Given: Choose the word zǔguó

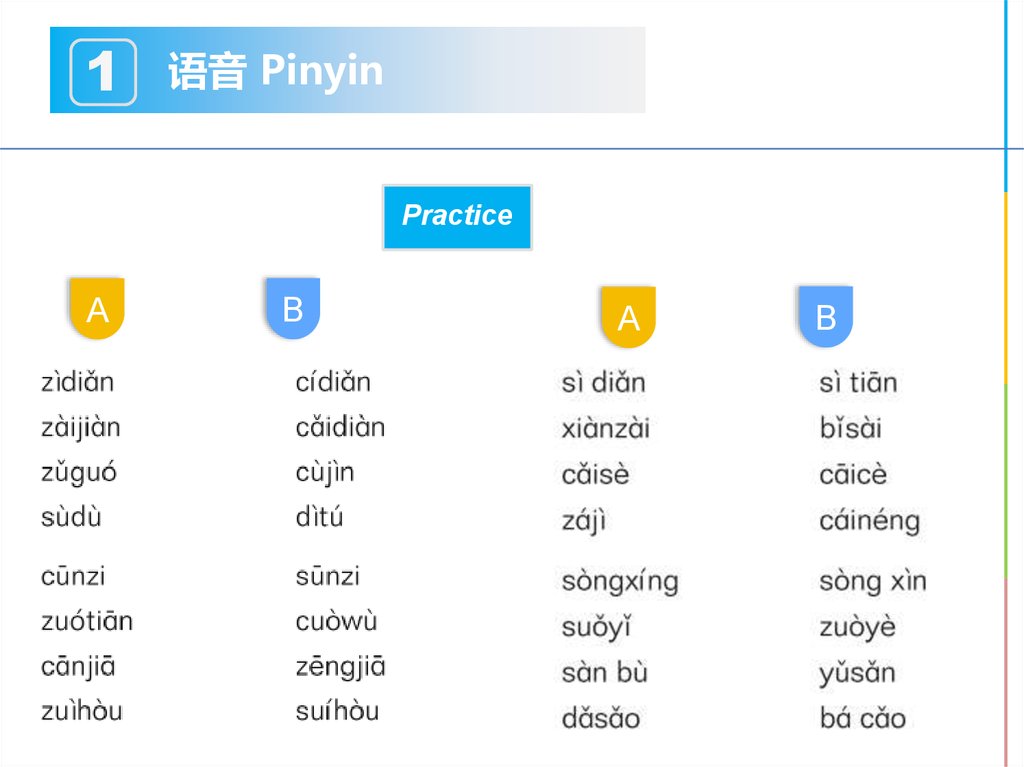Looking at the screenshot, I should 79,473.
